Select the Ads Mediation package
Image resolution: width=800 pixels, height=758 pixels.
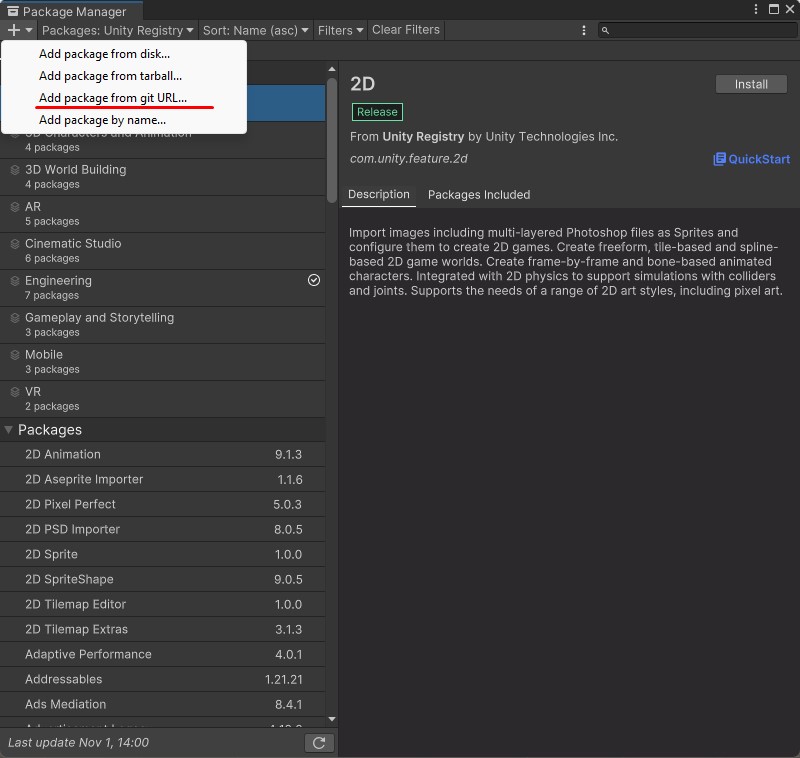pos(162,704)
